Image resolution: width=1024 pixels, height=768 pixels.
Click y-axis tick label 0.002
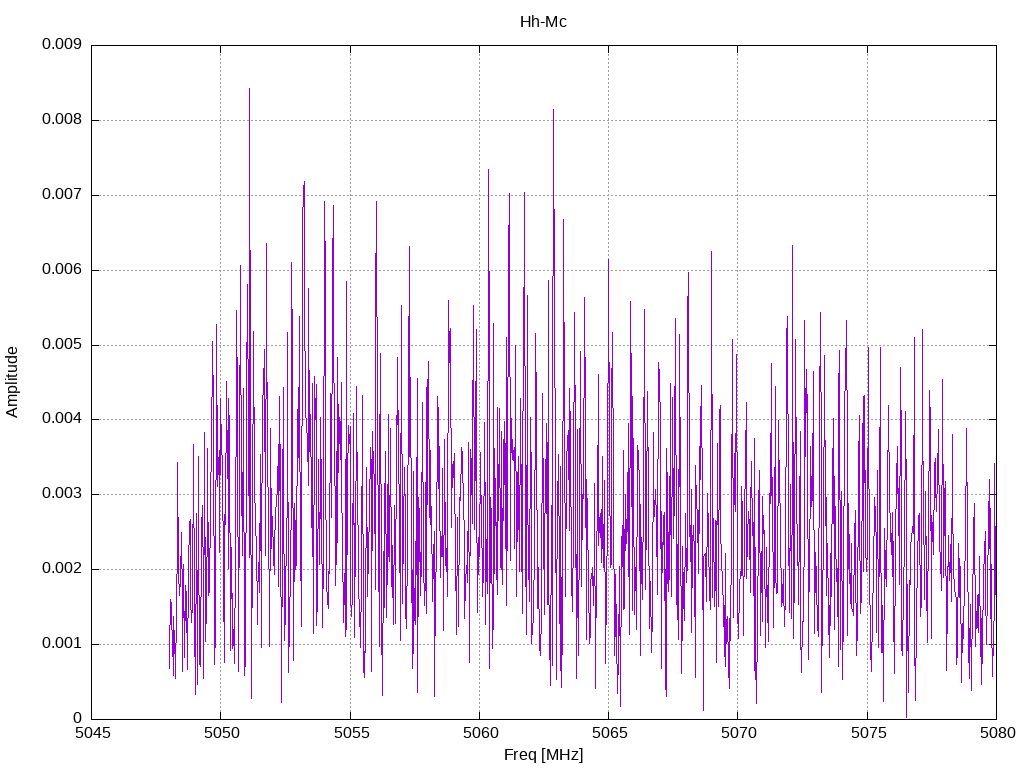[62, 569]
